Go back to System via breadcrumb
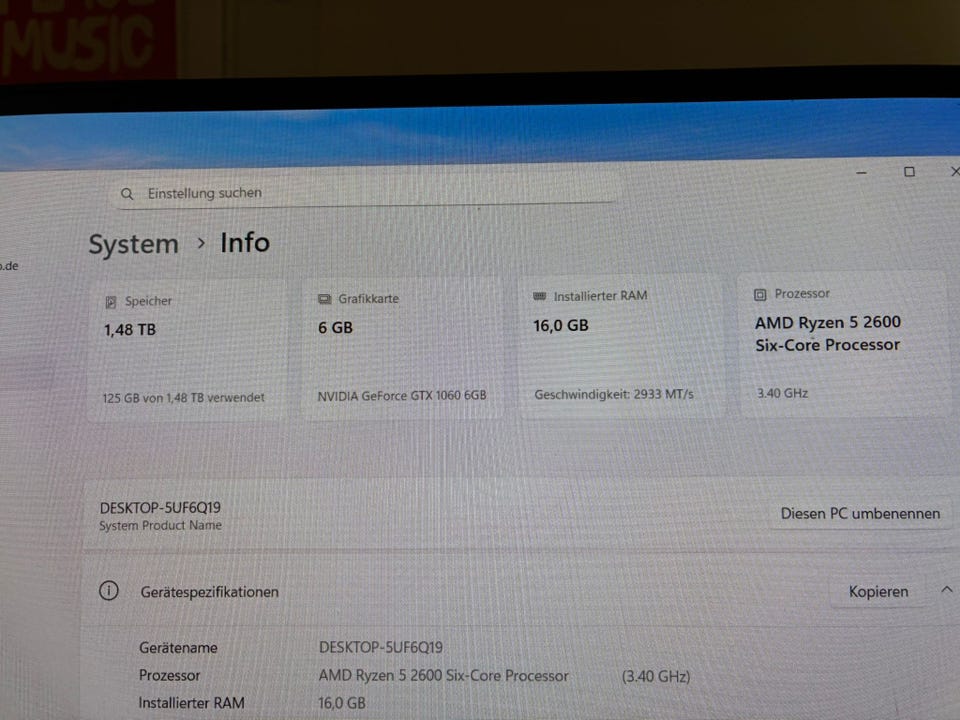This screenshot has height=720, width=960. (133, 245)
